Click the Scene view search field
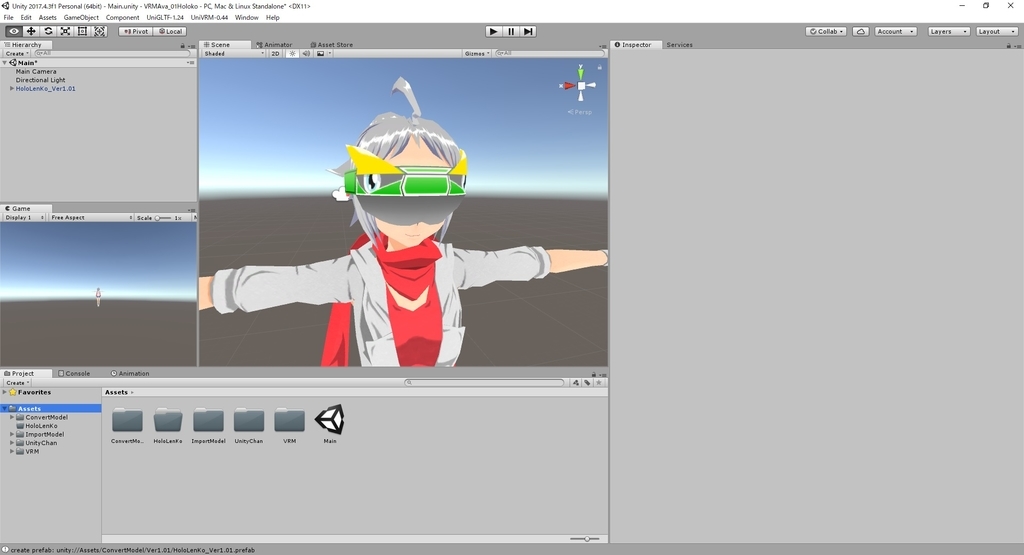 coord(550,54)
